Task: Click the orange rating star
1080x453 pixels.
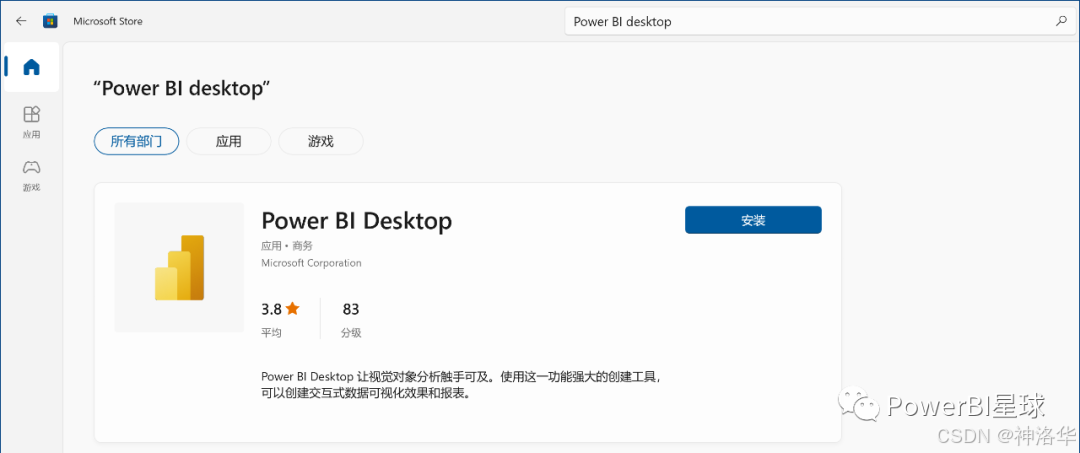Action: pyautogui.click(x=293, y=308)
